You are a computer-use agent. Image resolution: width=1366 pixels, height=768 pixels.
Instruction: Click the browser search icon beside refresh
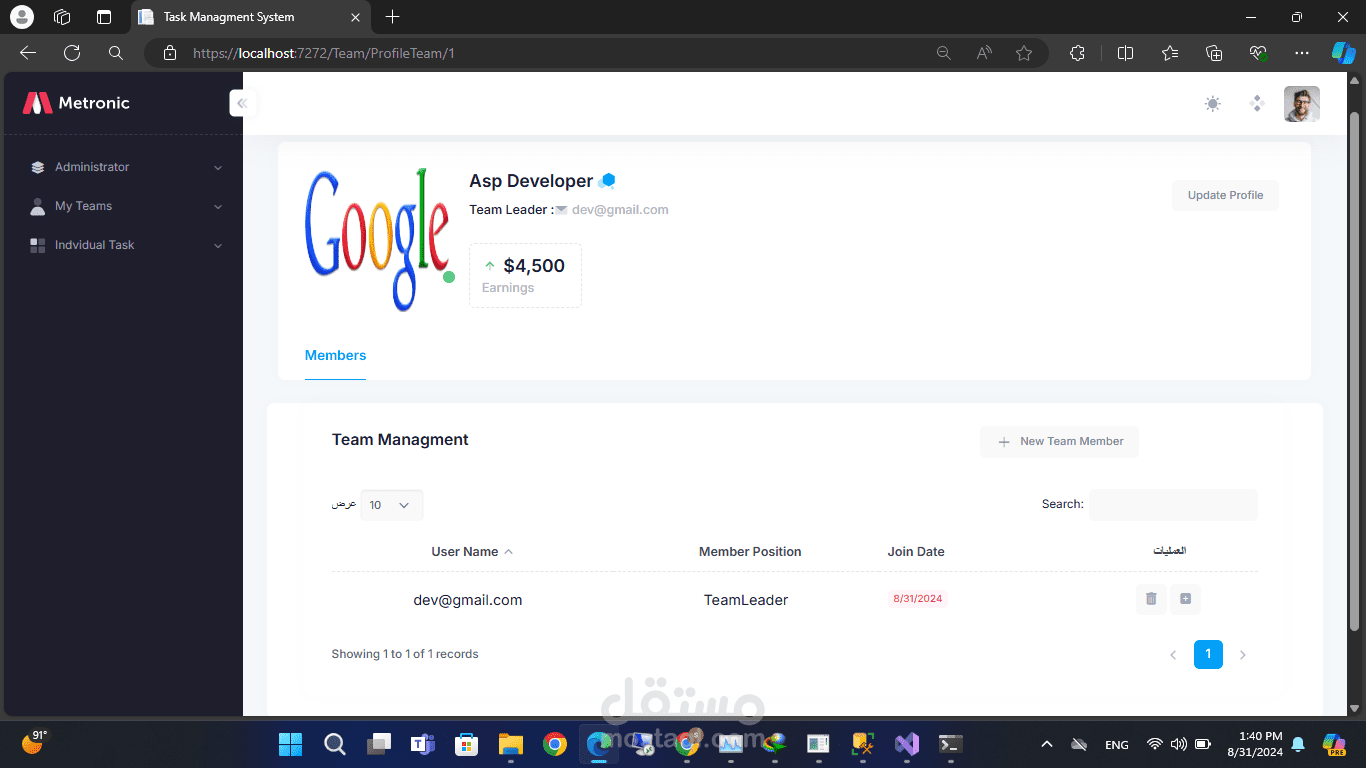point(116,53)
